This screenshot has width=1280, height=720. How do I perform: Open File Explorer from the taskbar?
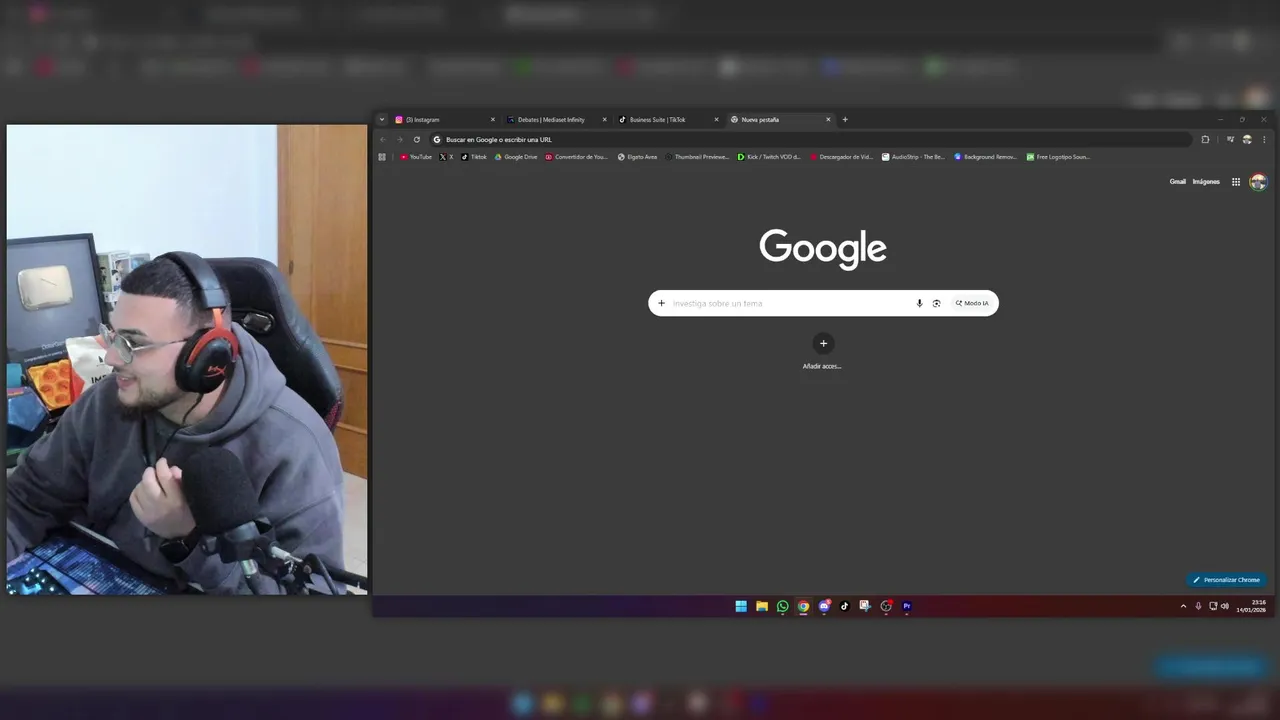(762, 606)
